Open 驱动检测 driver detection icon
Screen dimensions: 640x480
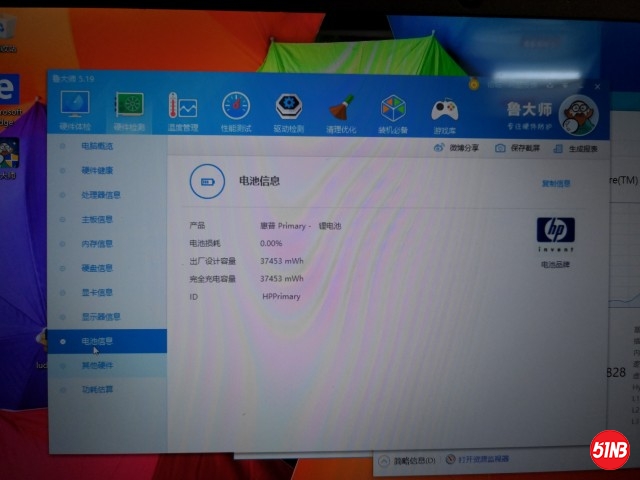point(290,112)
